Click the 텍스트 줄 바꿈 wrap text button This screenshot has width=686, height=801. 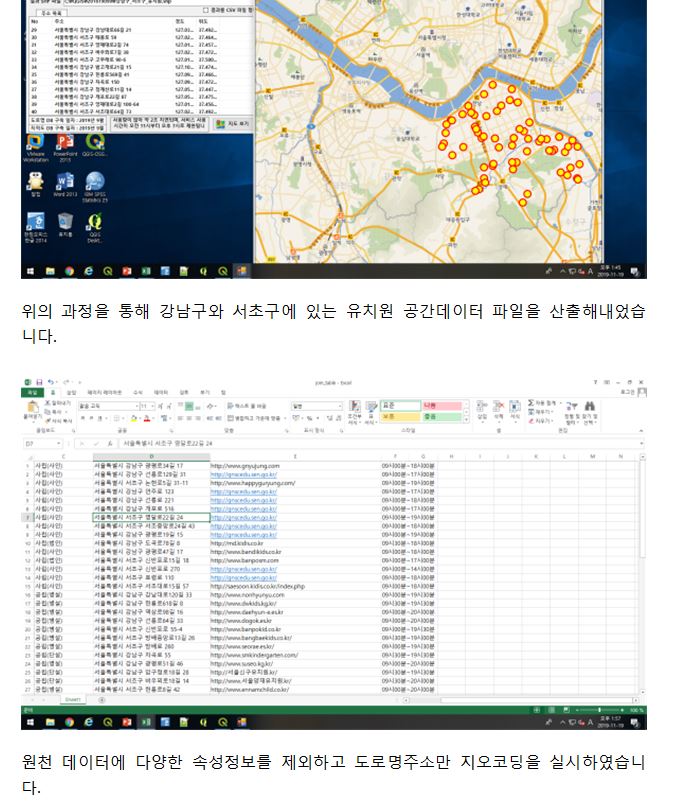point(247,406)
